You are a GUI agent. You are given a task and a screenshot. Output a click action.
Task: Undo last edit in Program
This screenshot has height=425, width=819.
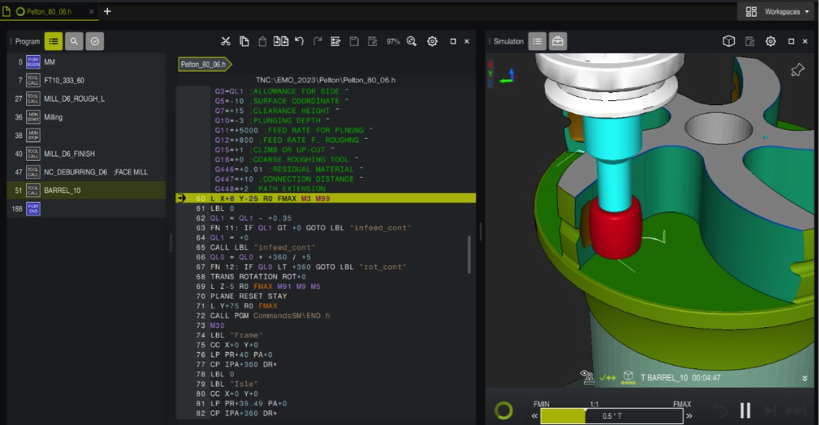[299, 41]
